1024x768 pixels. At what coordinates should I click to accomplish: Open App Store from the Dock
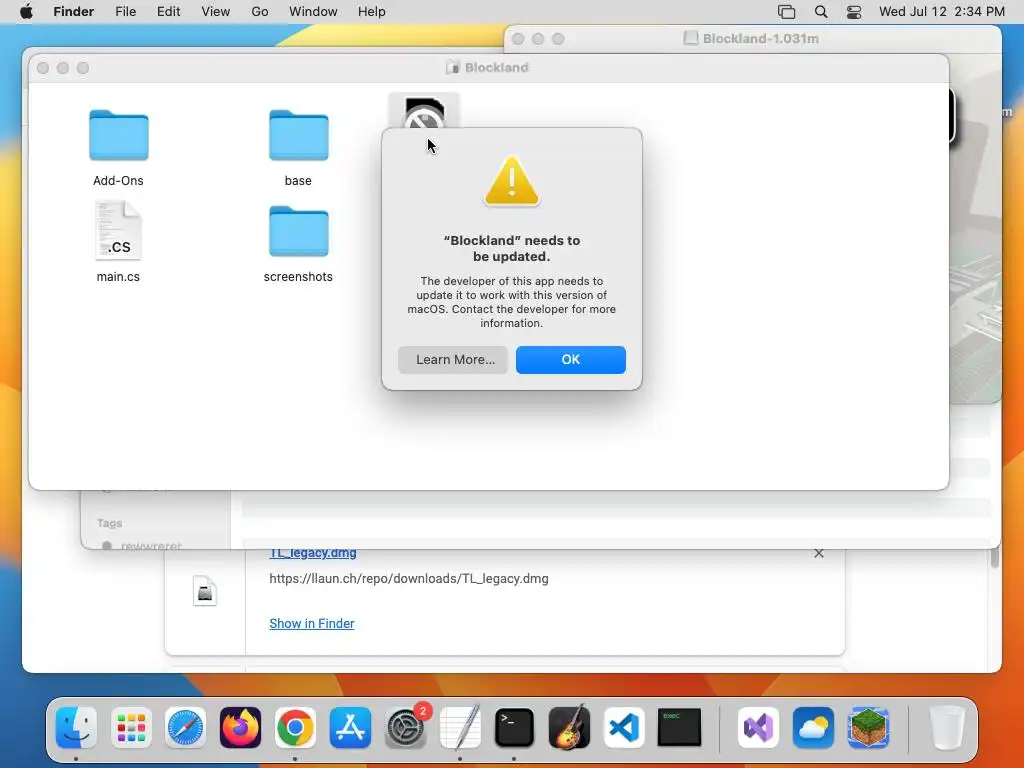tap(350, 727)
